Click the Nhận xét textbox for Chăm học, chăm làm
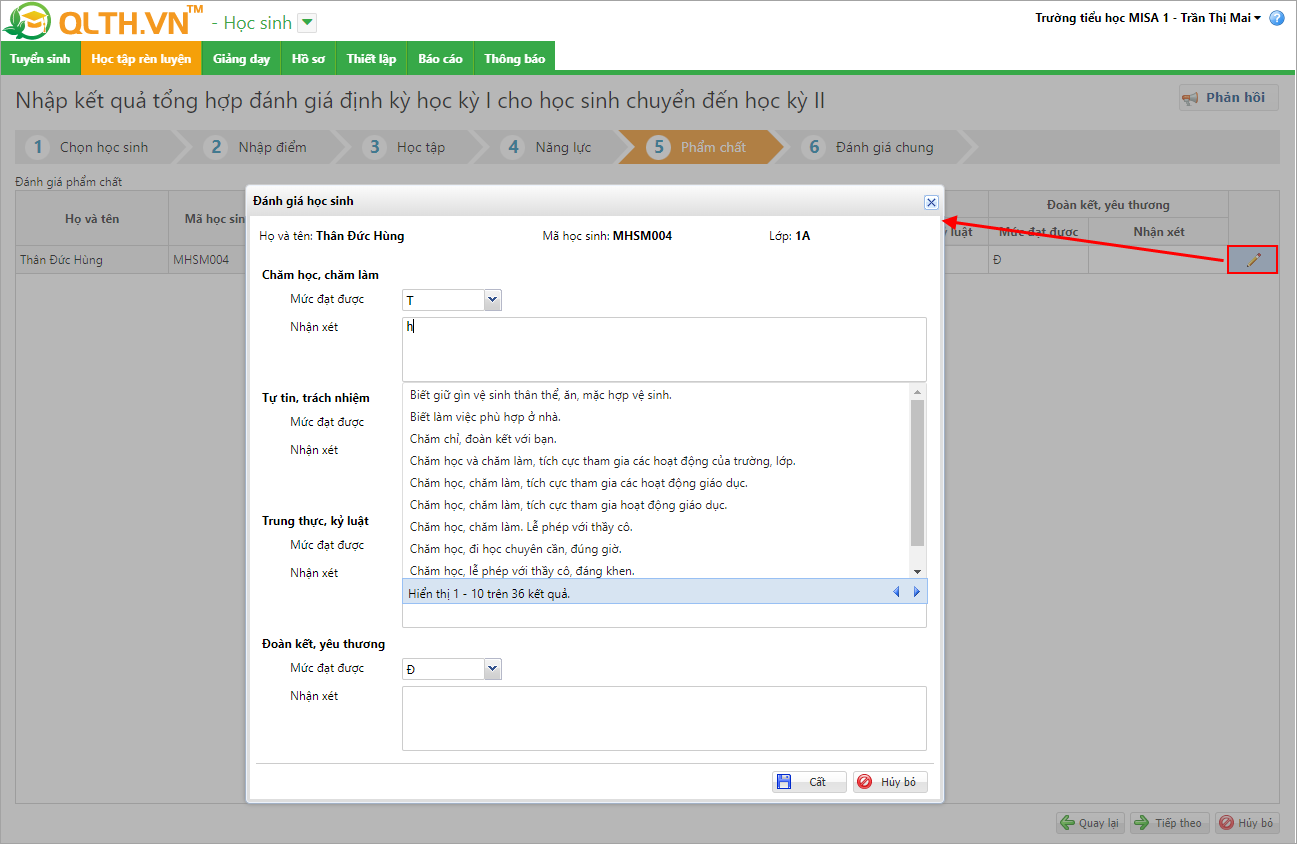This screenshot has width=1297, height=844. (664, 349)
